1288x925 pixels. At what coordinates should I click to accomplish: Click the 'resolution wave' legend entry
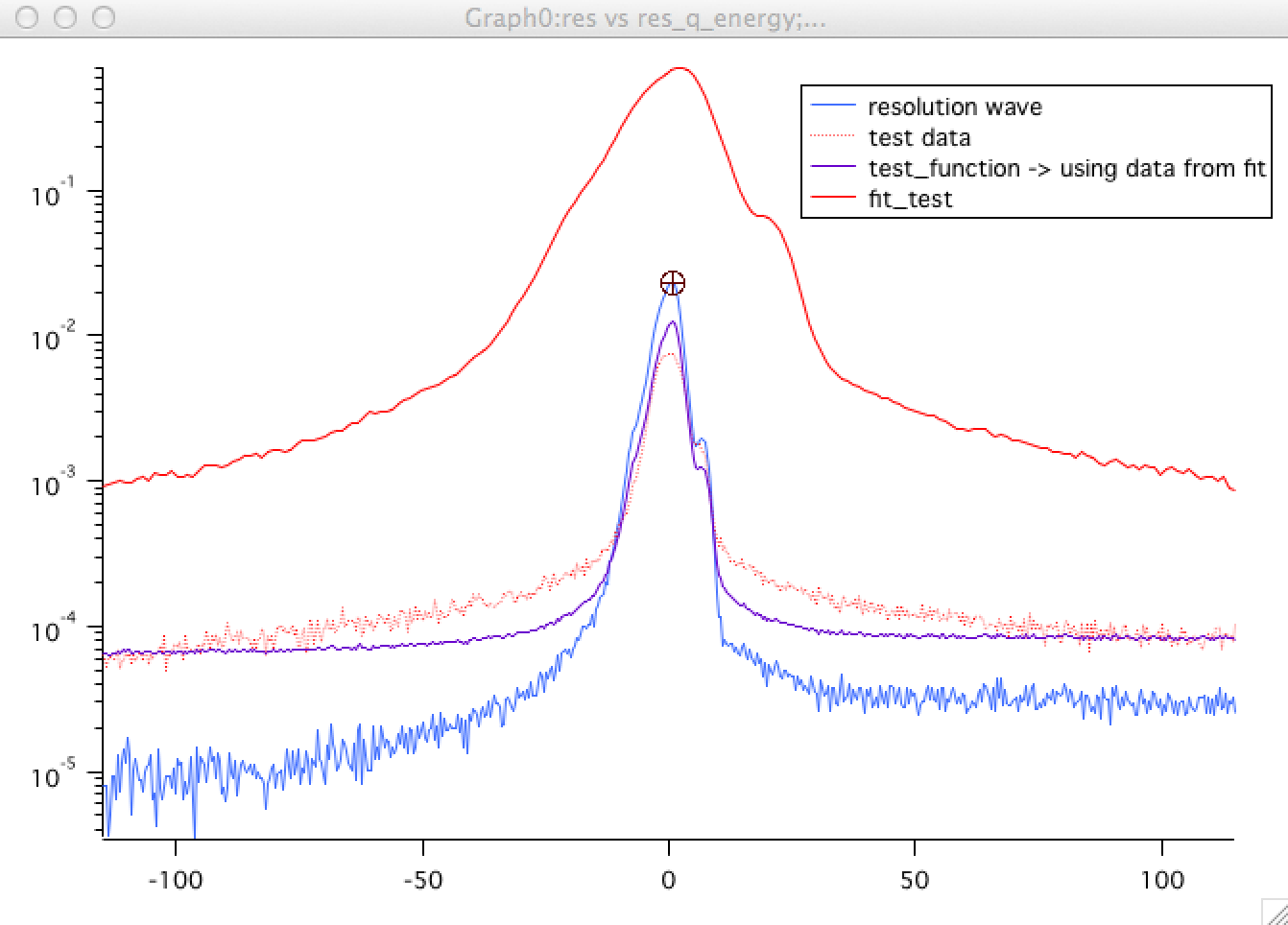(954, 107)
